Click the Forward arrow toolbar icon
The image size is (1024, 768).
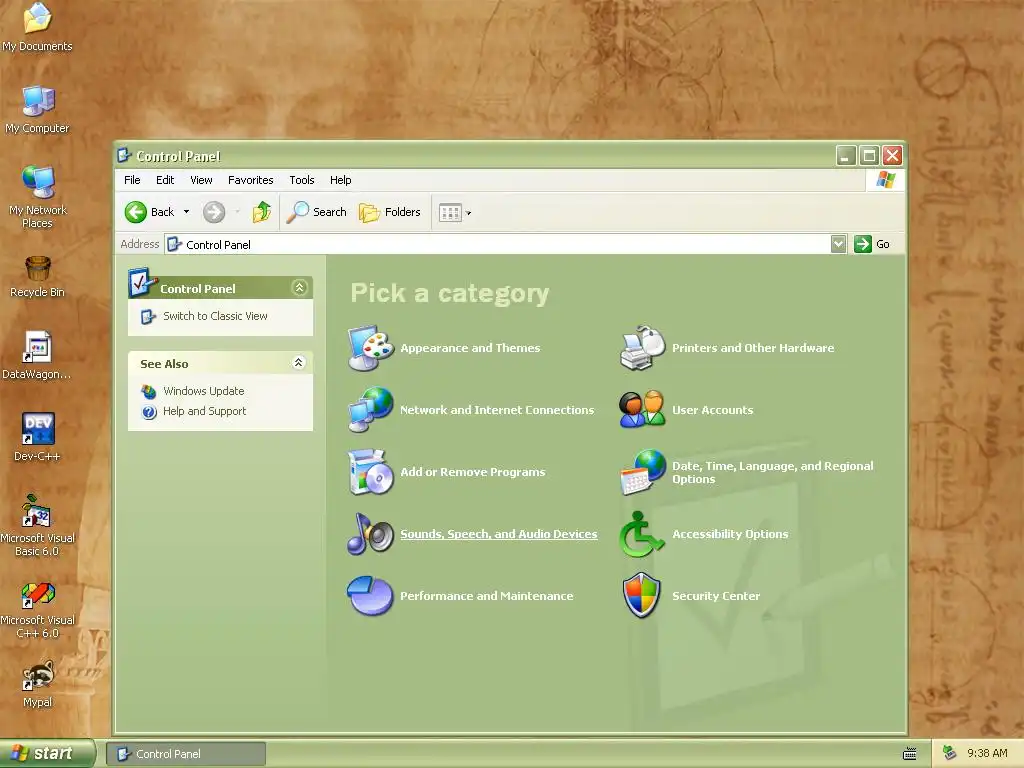214,212
